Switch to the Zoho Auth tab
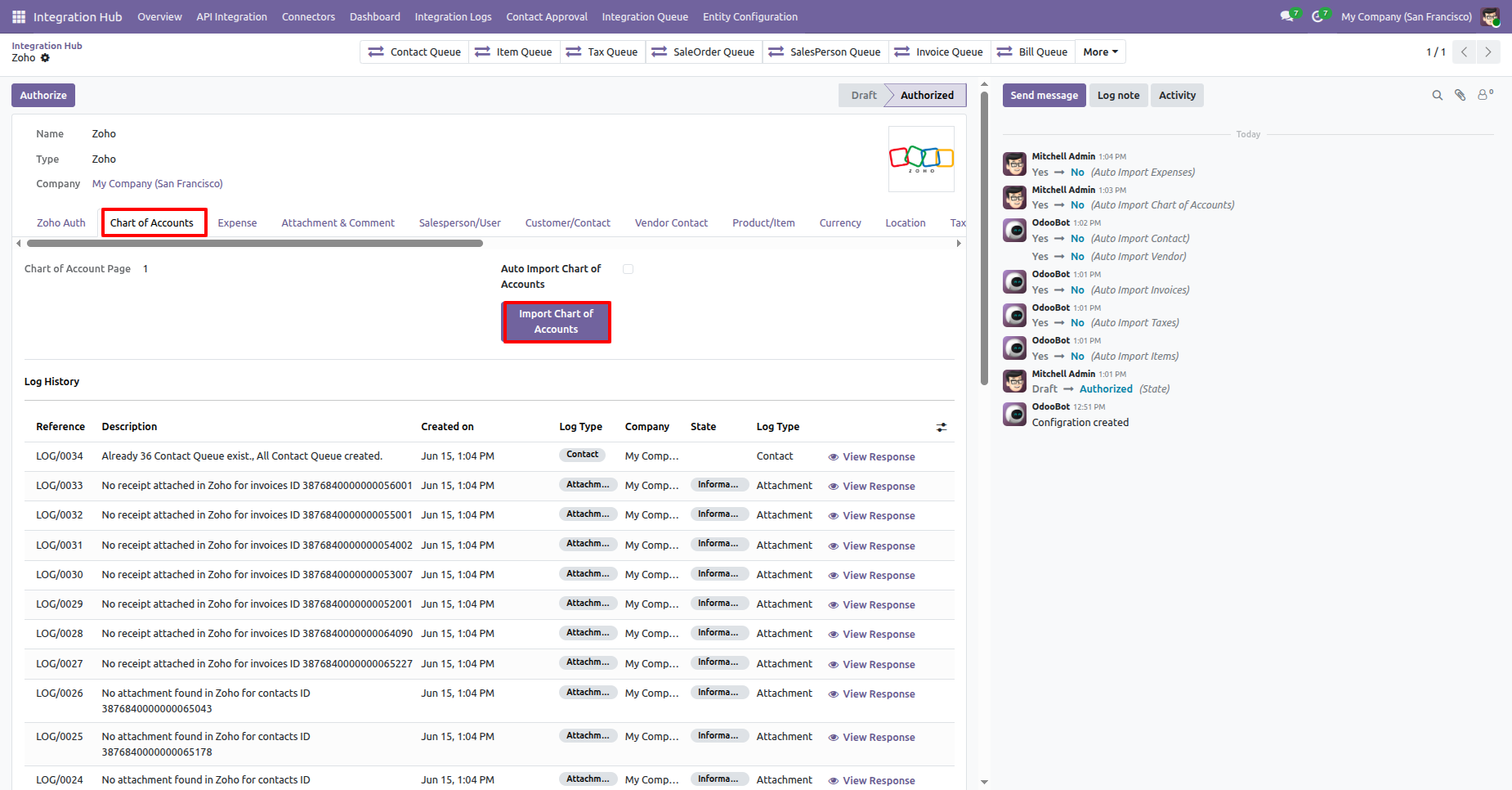The image size is (1512, 790). 61,223
